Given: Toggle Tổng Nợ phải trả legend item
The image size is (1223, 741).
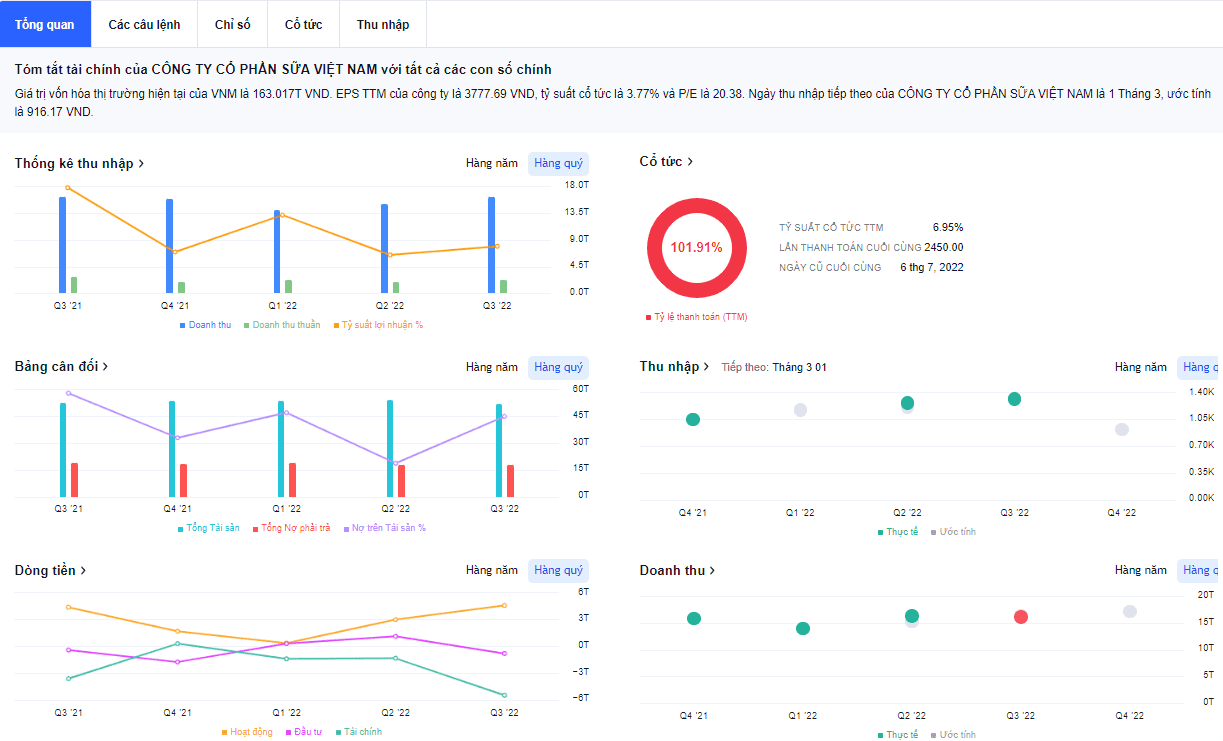Looking at the screenshot, I should 291,528.
